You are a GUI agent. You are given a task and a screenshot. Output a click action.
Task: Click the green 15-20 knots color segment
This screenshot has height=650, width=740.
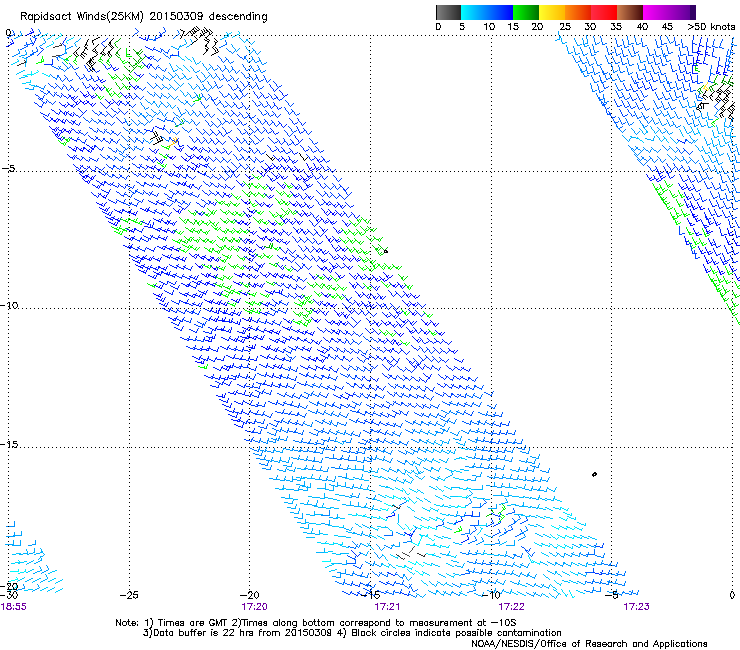tap(526, 12)
